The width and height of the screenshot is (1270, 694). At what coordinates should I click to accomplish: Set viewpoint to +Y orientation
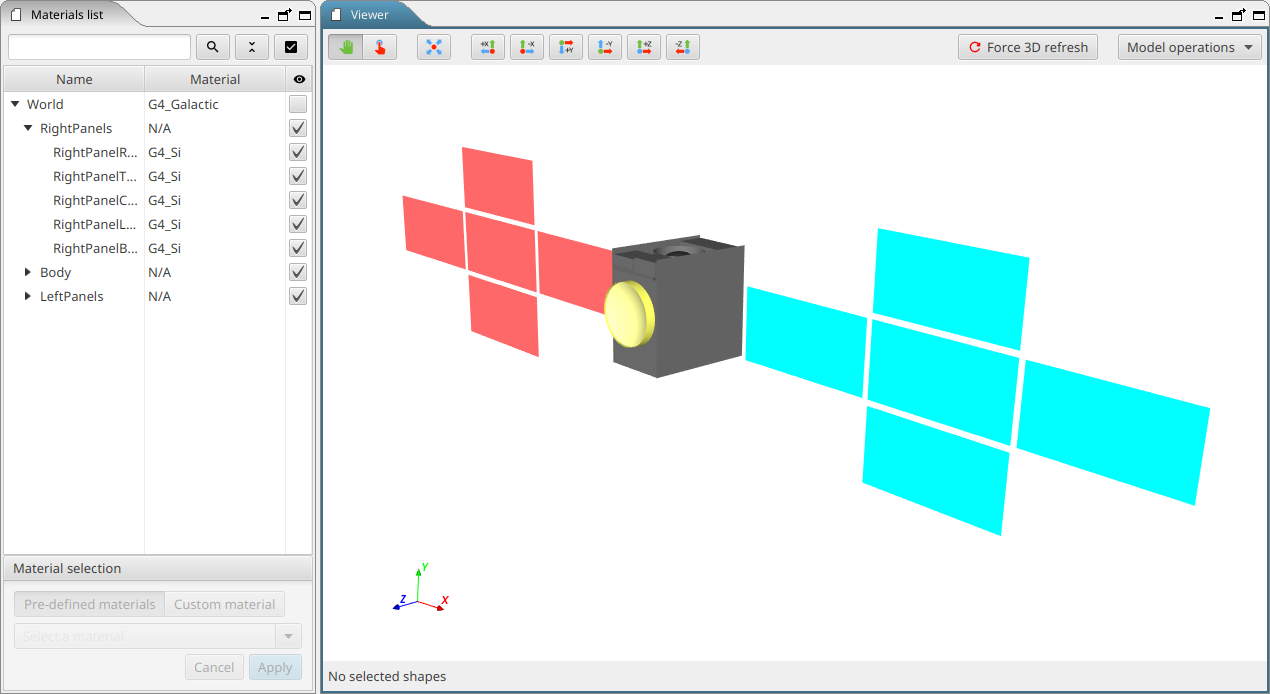[x=566, y=46]
